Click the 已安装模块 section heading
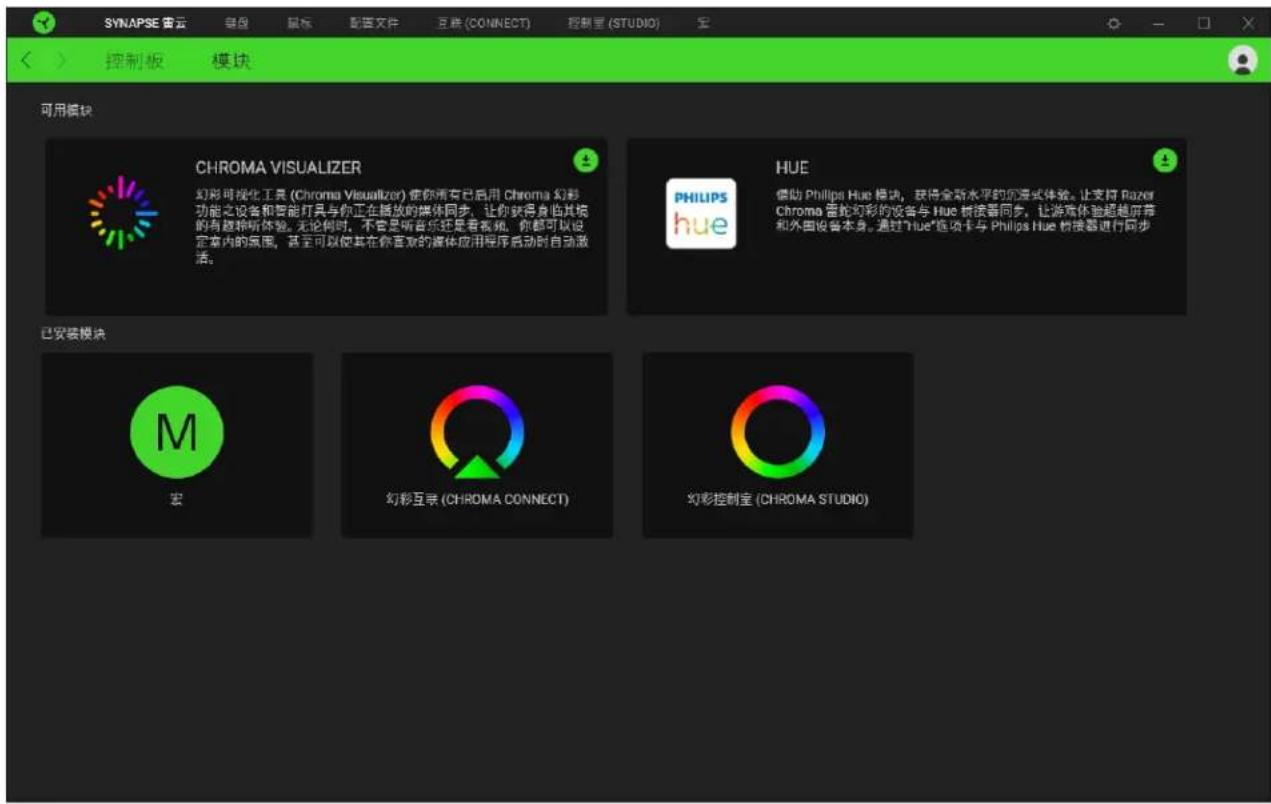1271x804 pixels. pos(73,334)
